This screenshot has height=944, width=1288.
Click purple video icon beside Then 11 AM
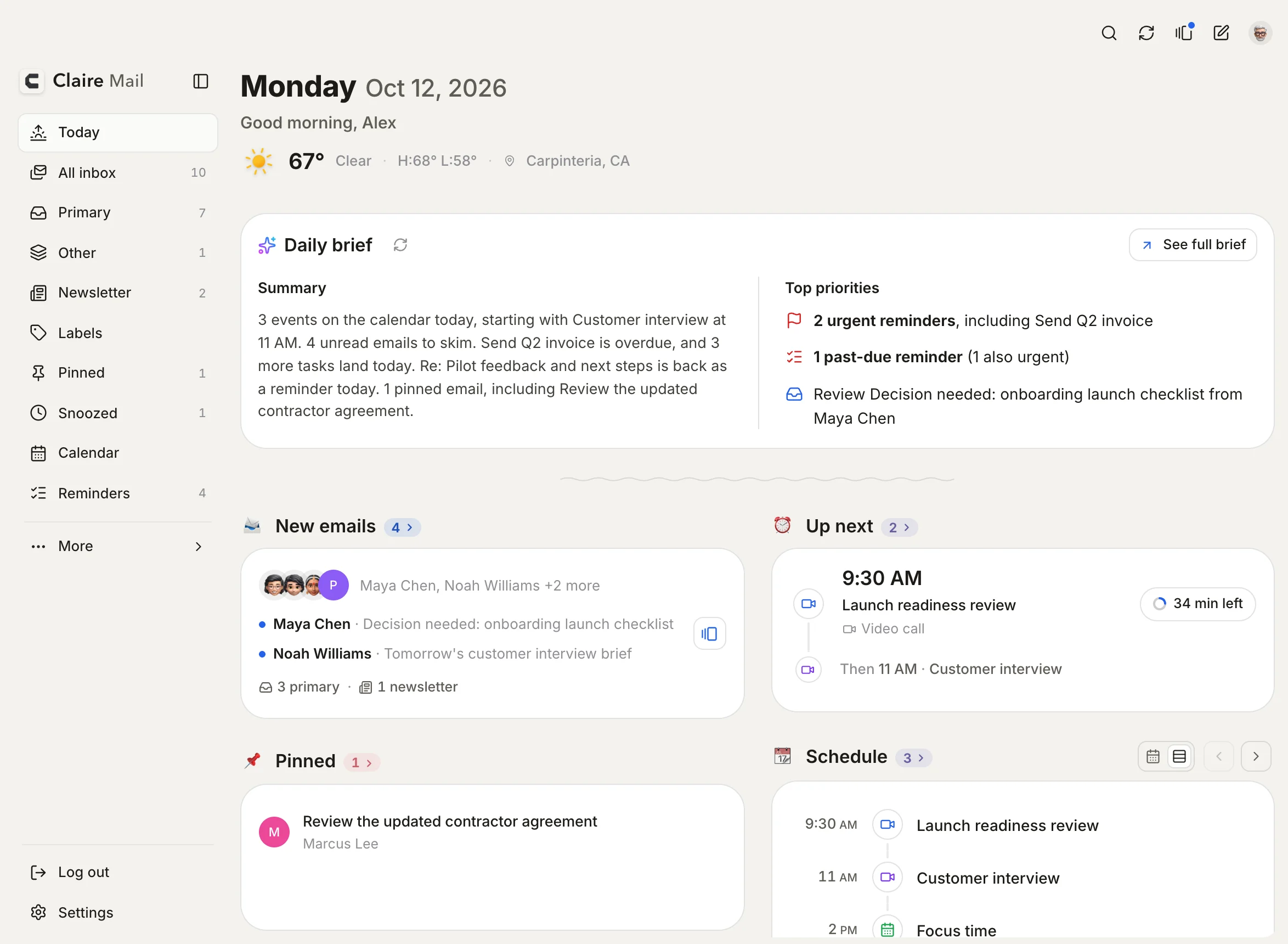pos(808,669)
